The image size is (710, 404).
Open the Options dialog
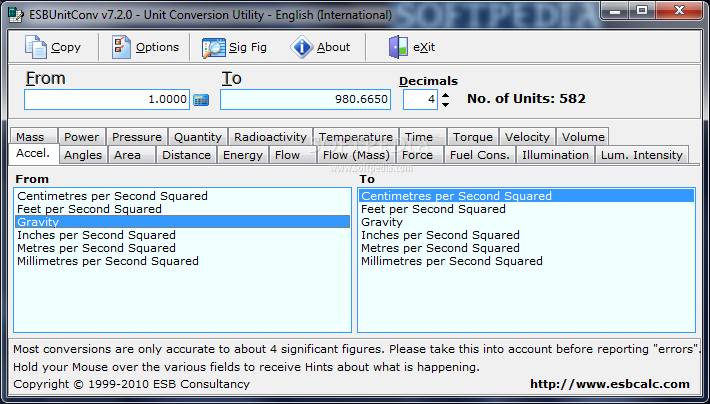[145, 47]
